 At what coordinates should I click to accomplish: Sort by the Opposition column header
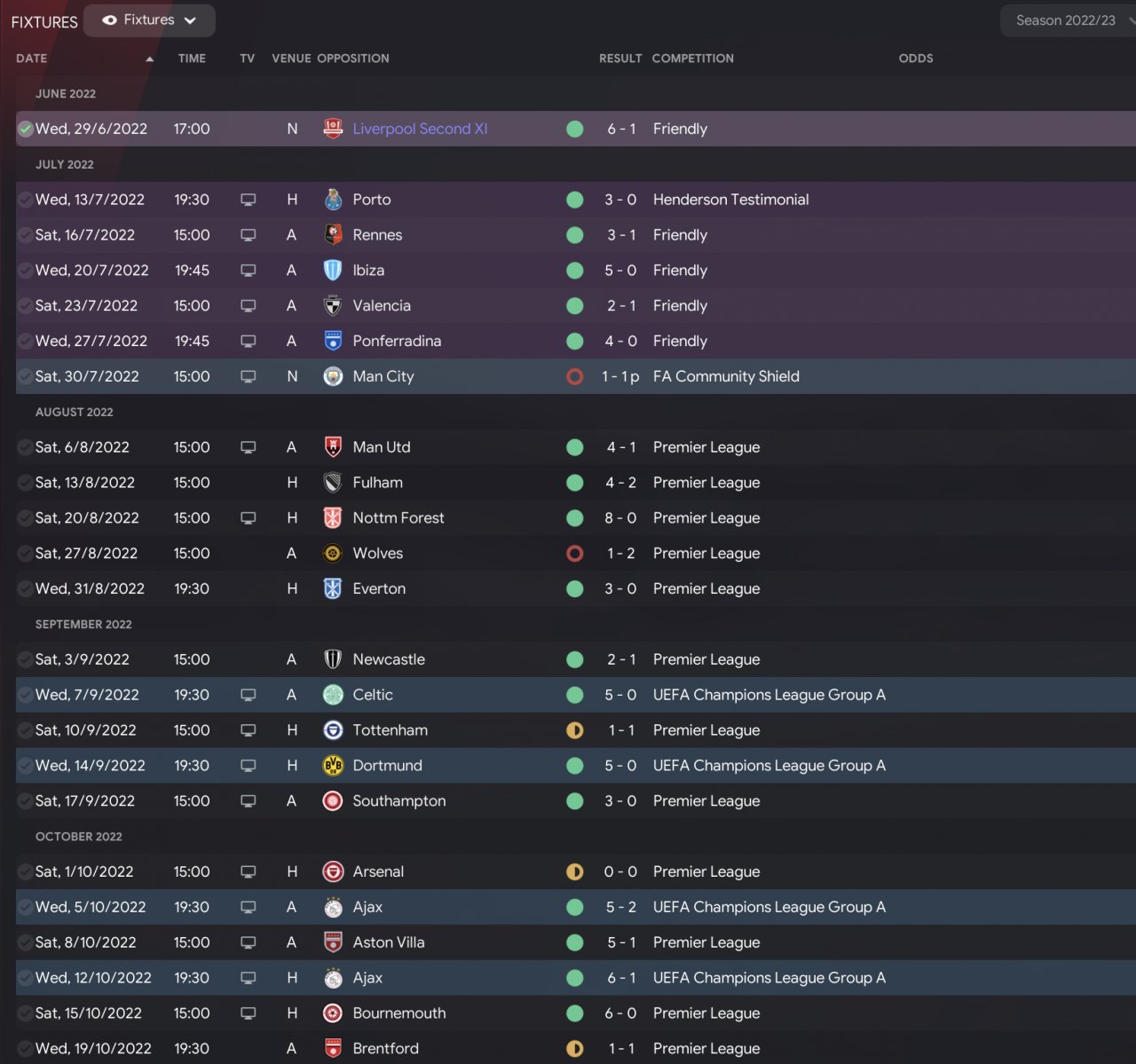click(353, 59)
